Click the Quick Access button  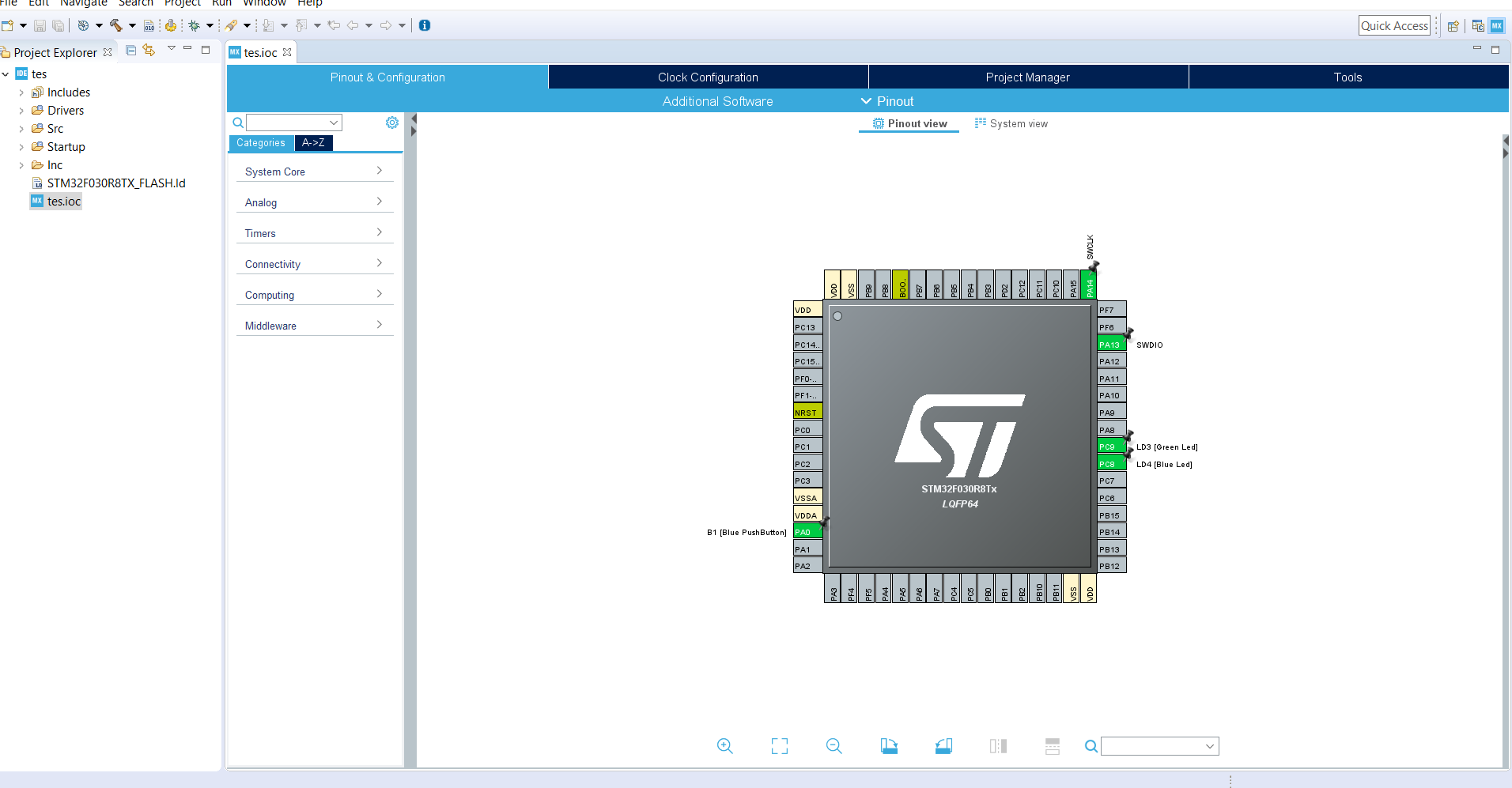[x=1394, y=25]
